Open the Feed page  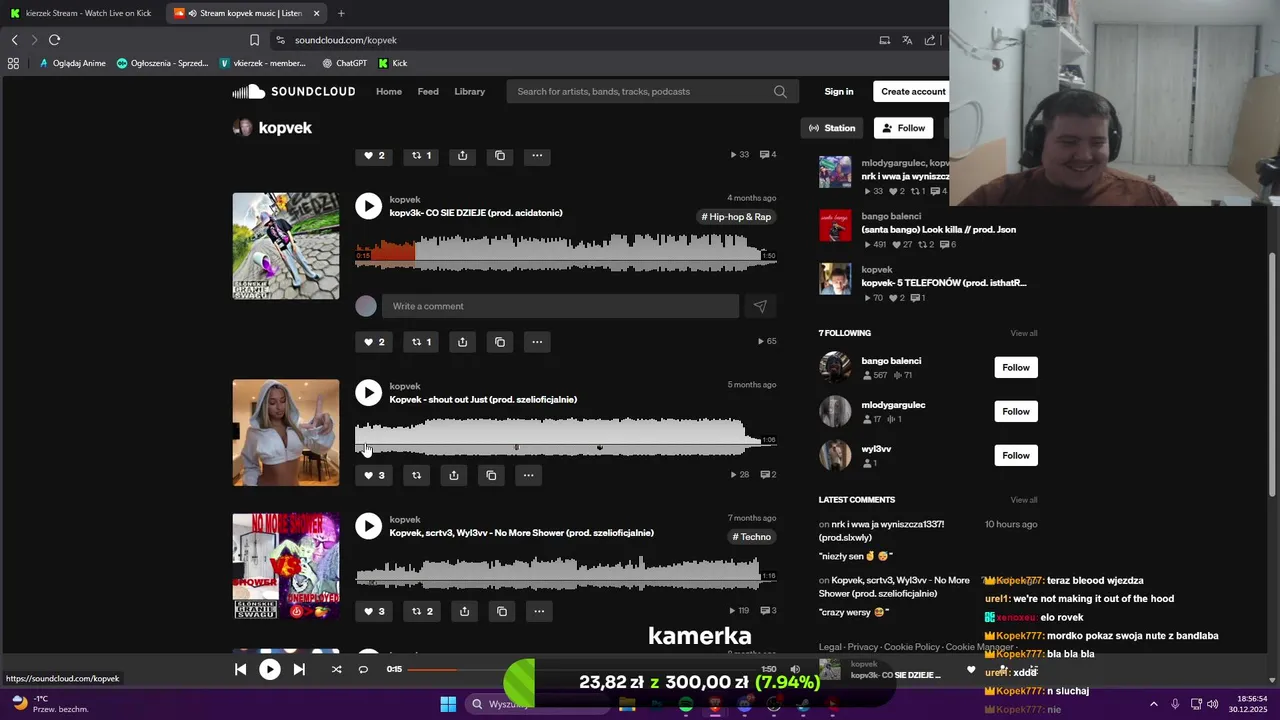click(x=428, y=91)
